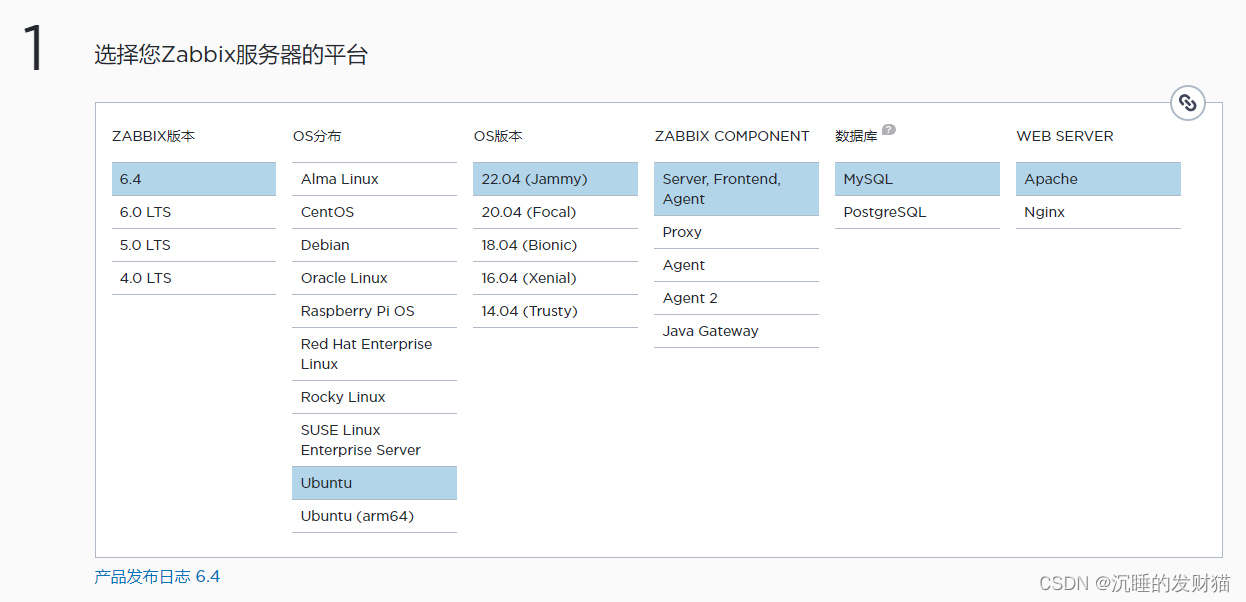Choose Raspberry Pi OS distribution

(374, 311)
